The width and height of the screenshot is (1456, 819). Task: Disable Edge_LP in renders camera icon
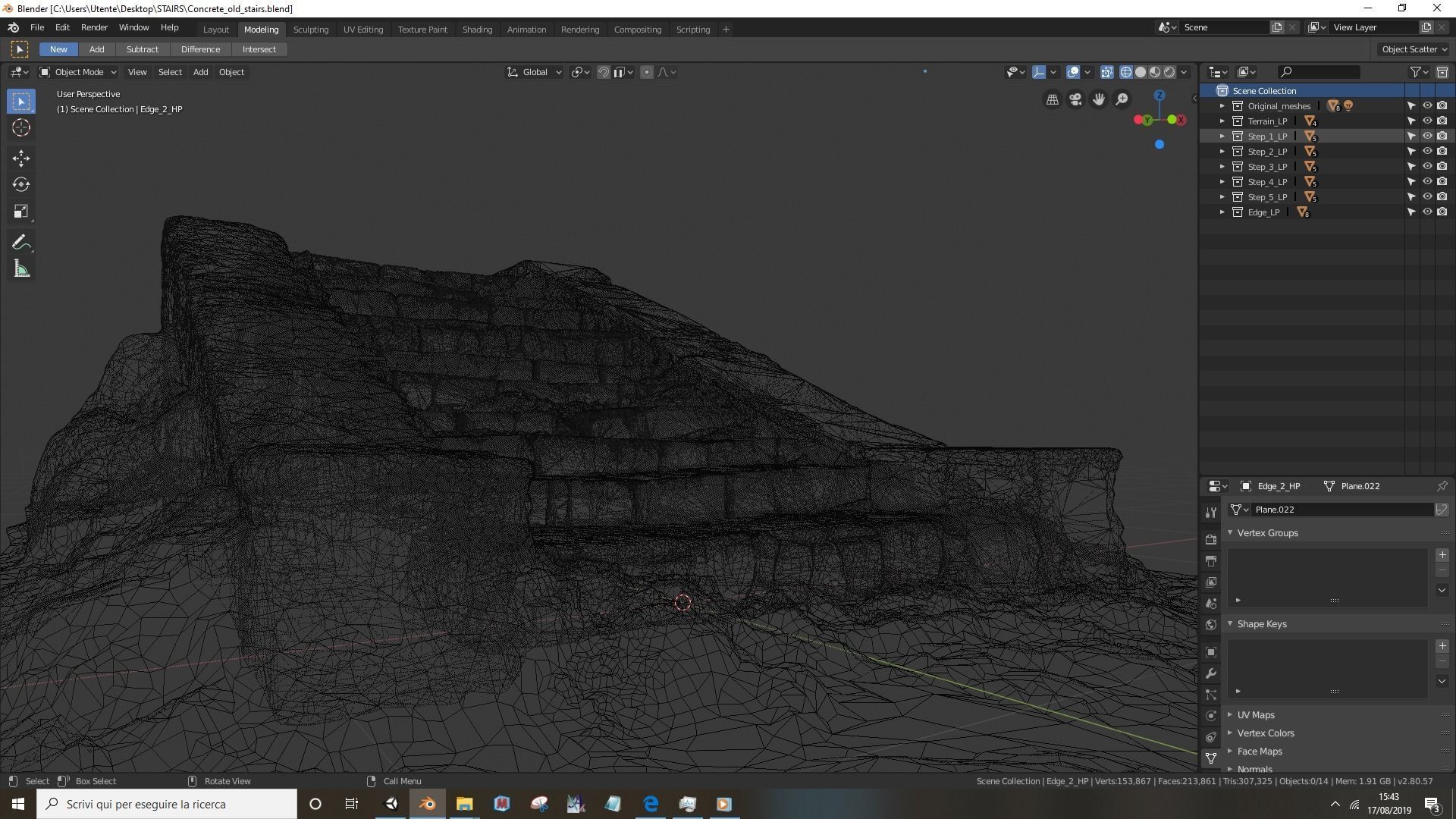(1442, 212)
